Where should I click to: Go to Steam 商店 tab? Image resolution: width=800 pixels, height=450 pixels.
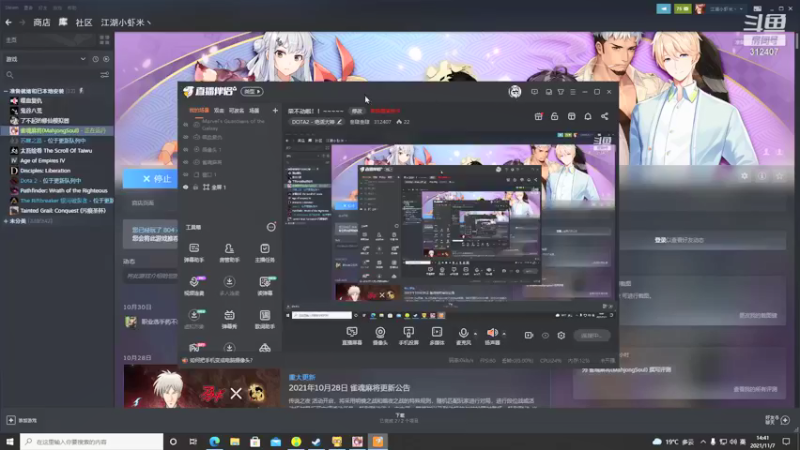(42, 22)
